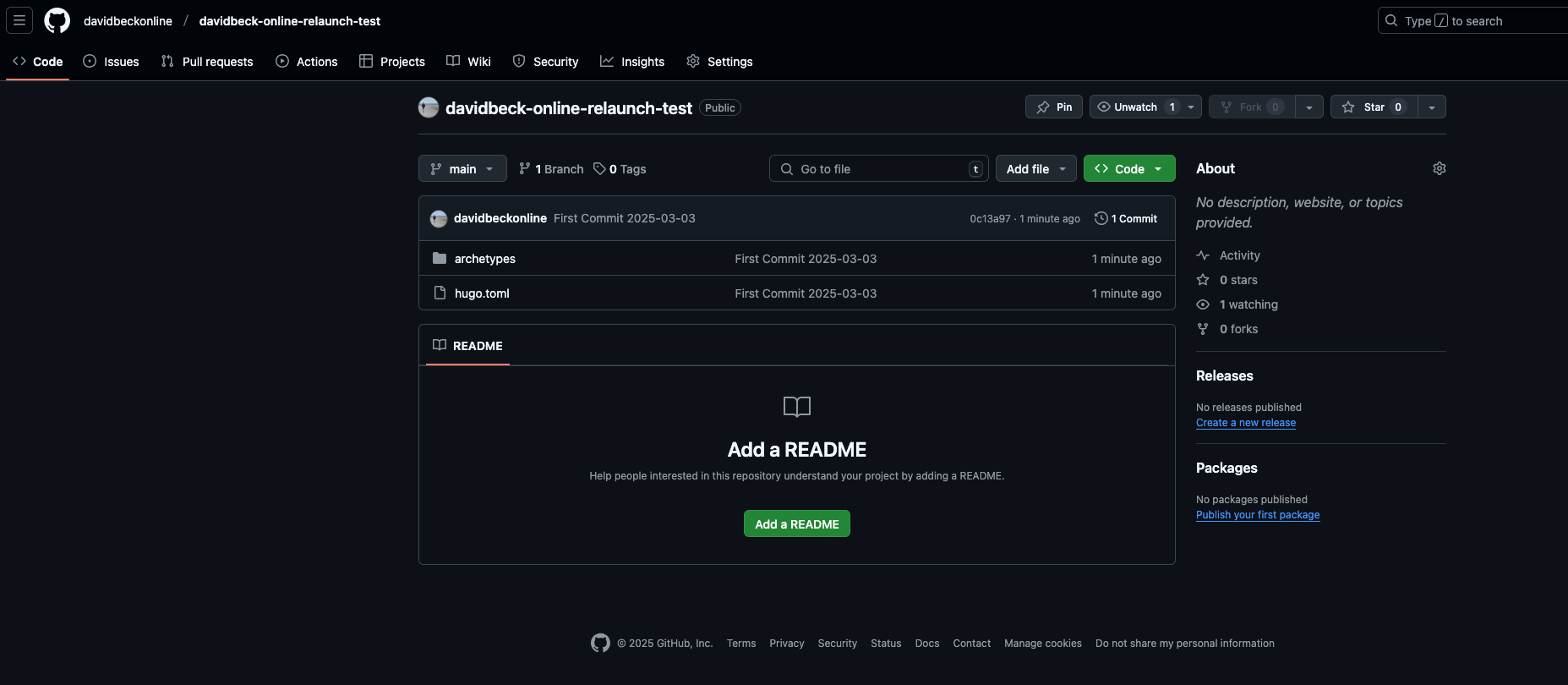Click the green Add a README button
This screenshot has width=1568, height=685.
(x=797, y=523)
